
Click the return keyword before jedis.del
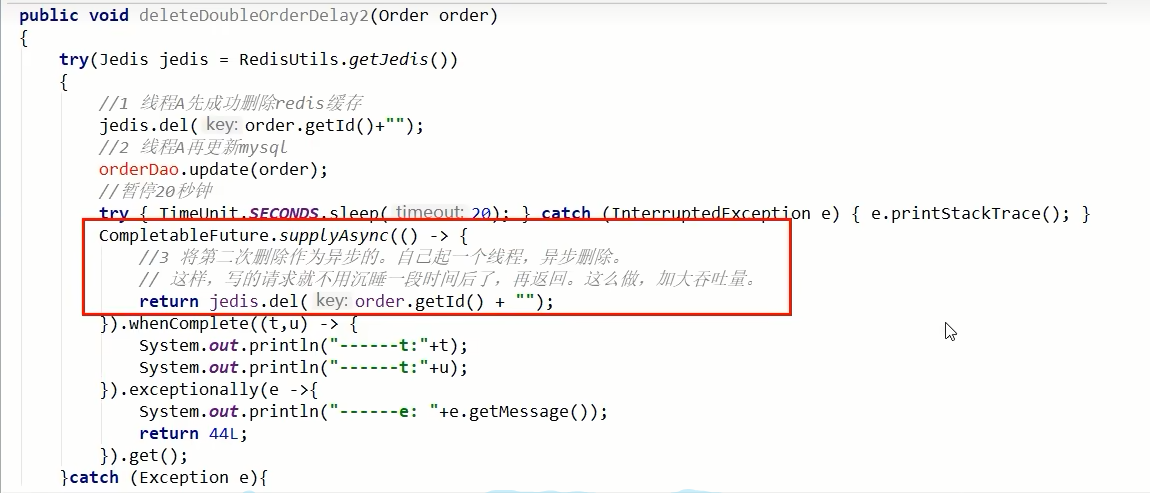(168, 301)
